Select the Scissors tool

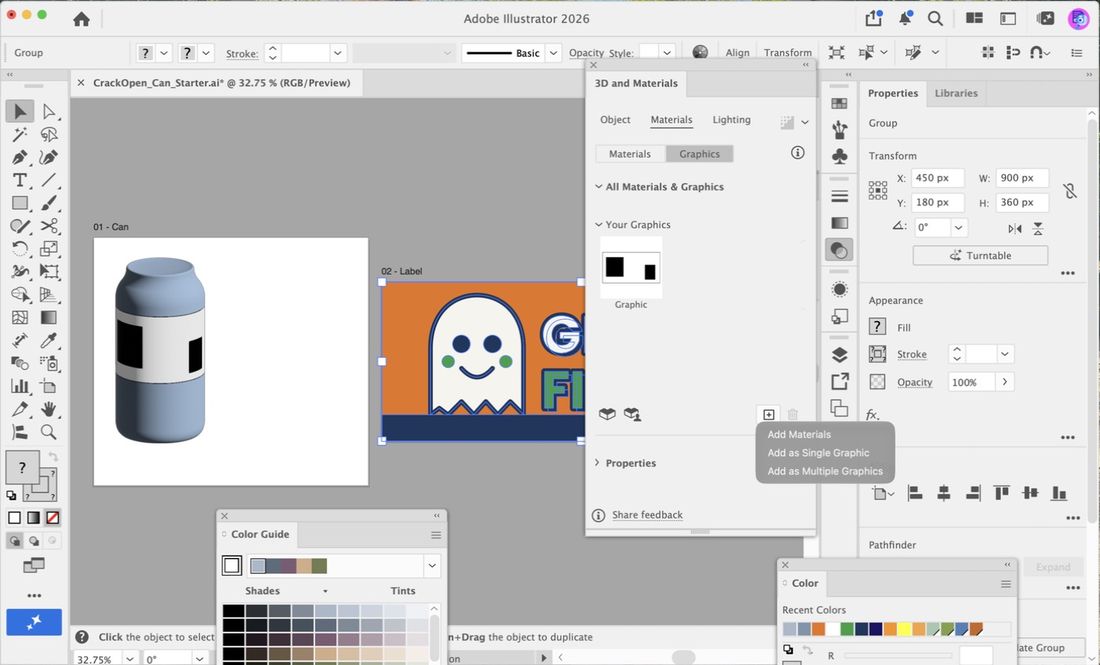point(48,226)
